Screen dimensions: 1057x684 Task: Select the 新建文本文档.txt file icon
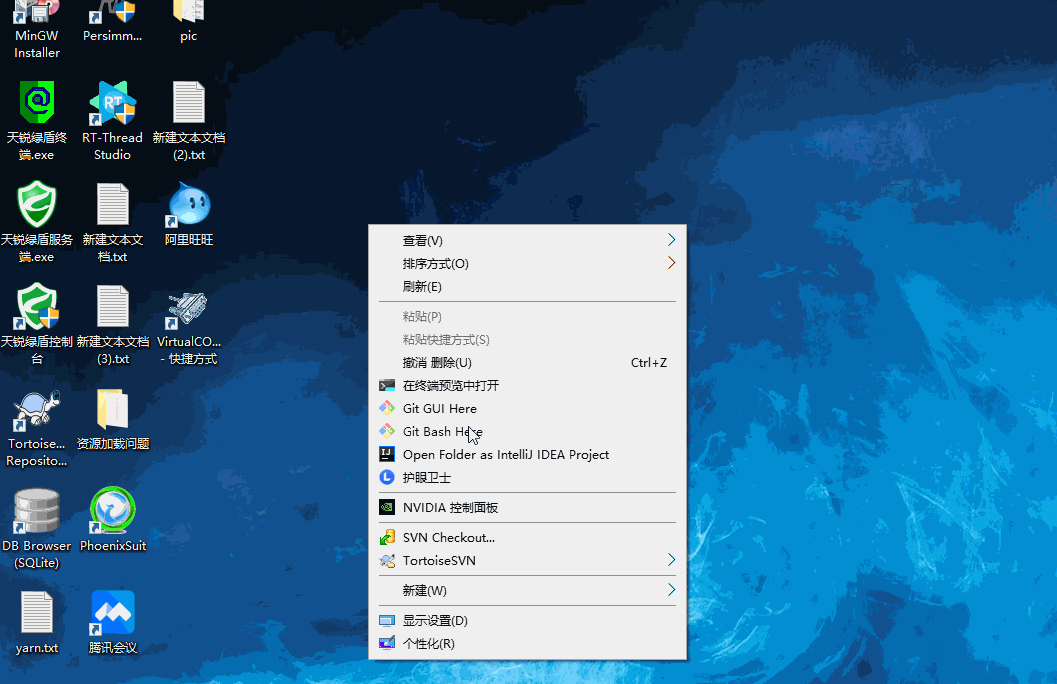(x=113, y=222)
